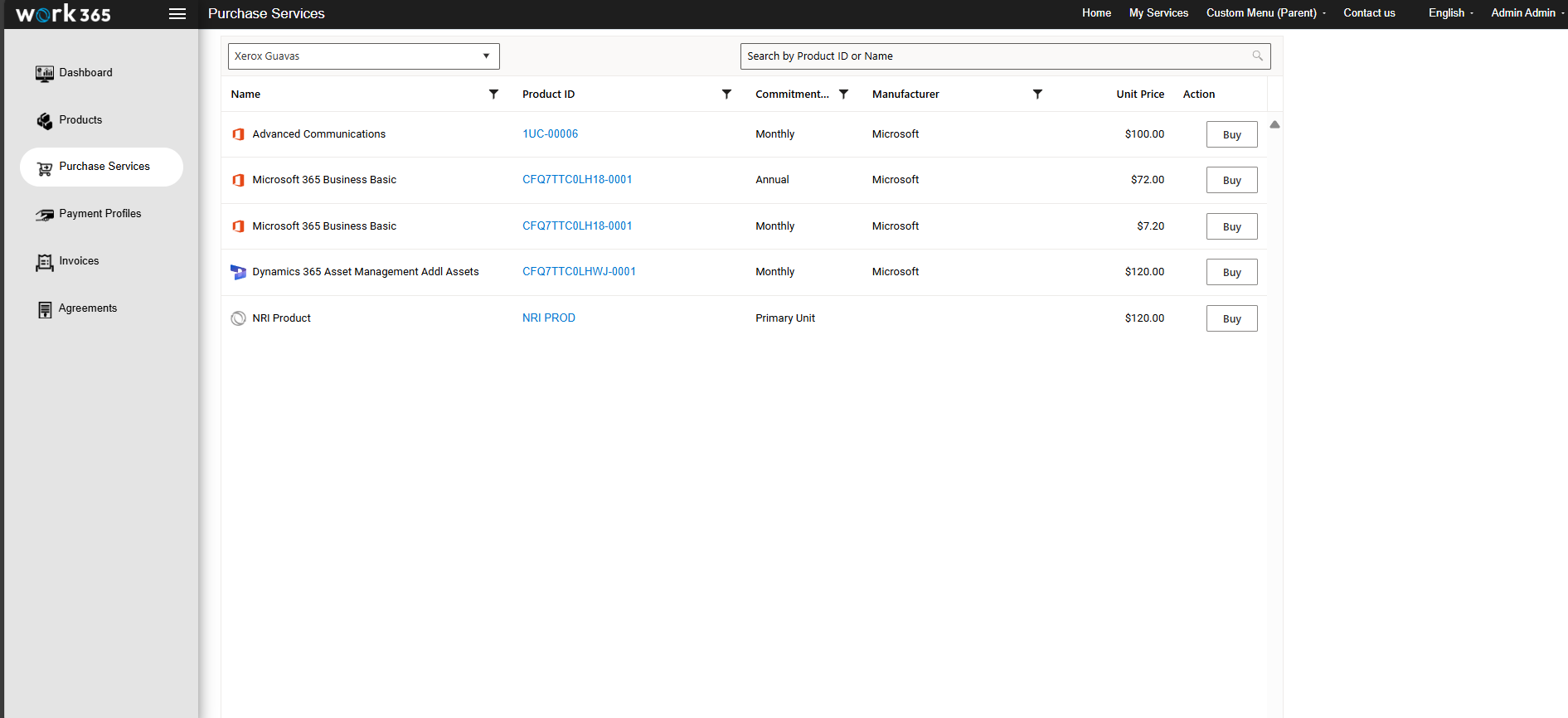The height and width of the screenshot is (718, 1568).
Task: Open the NRI PROD product link
Action: point(548,318)
